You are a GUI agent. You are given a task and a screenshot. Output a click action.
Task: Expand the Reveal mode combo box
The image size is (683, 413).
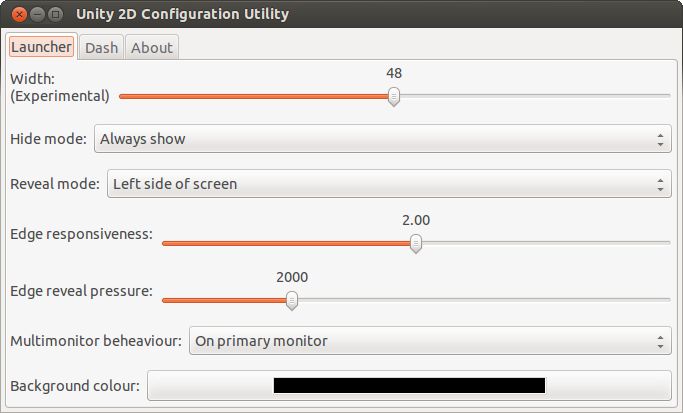(x=387, y=184)
